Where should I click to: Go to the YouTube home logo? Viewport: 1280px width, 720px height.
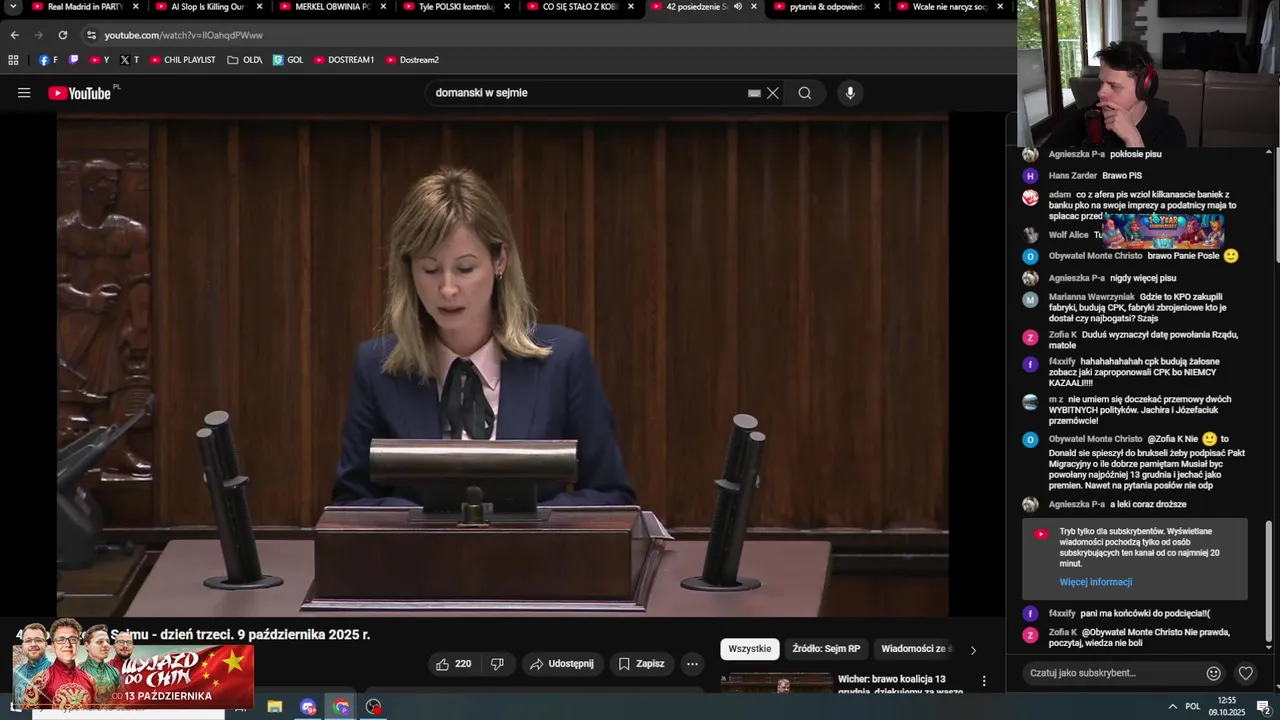coord(80,93)
